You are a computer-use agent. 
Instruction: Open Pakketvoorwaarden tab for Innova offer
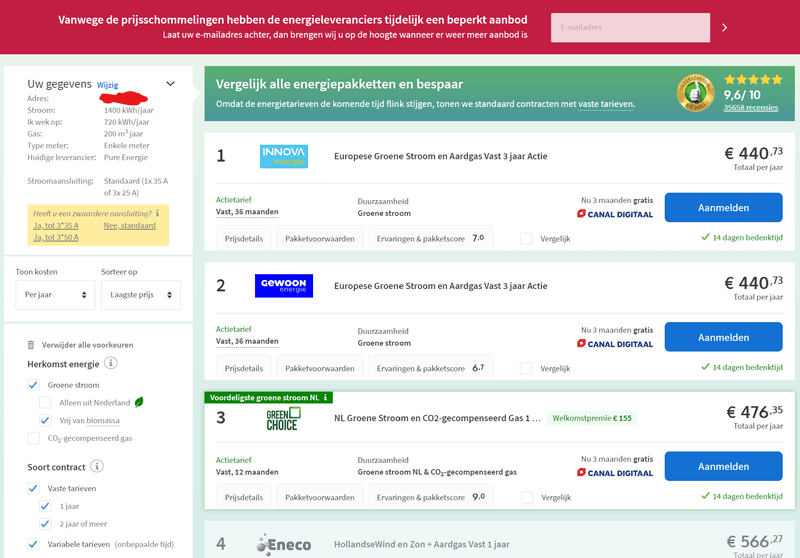(x=320, y=238)
